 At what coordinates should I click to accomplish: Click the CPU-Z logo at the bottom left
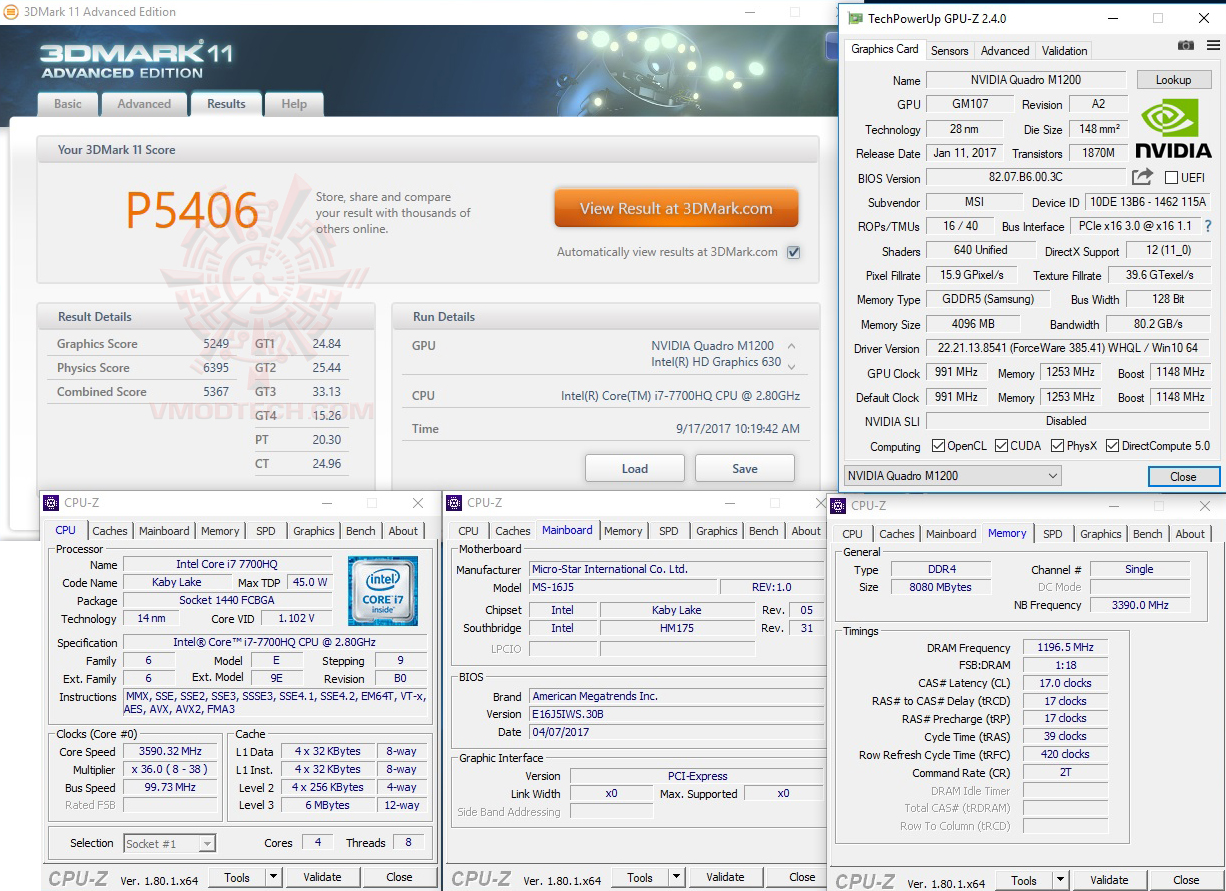click(x=80, y=878)
